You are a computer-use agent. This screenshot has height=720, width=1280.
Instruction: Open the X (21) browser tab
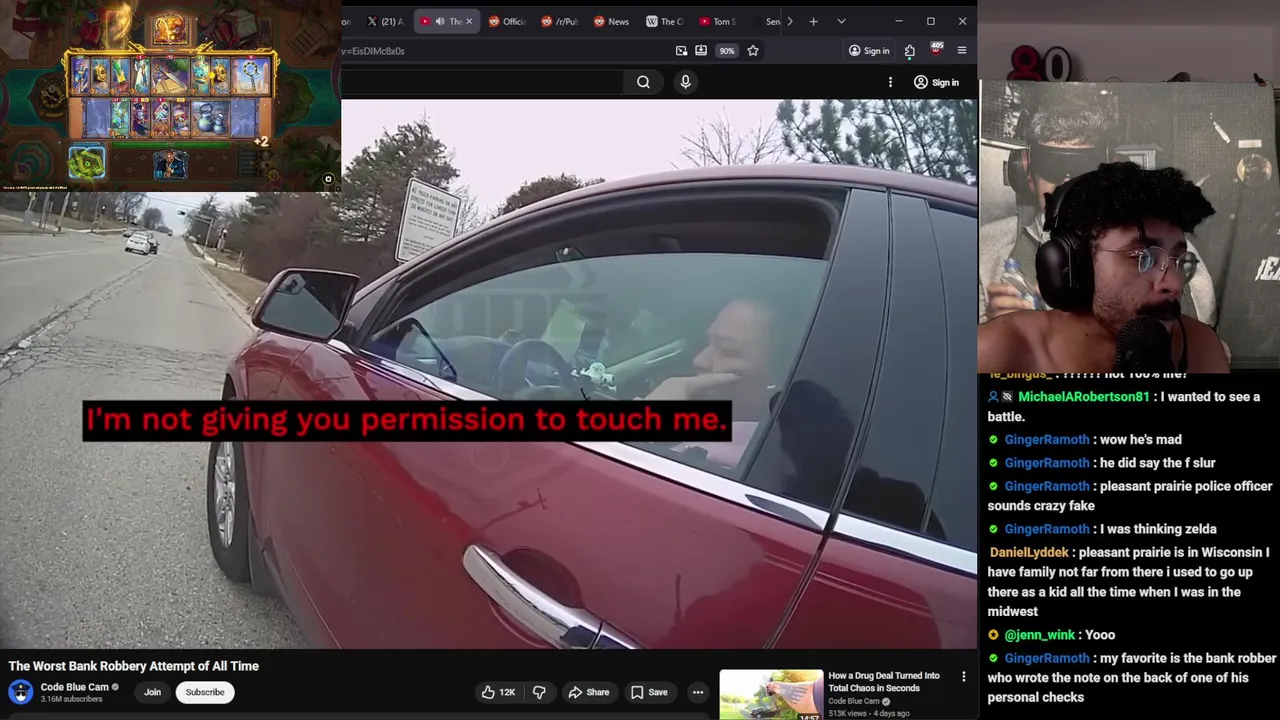pos(385,21)
